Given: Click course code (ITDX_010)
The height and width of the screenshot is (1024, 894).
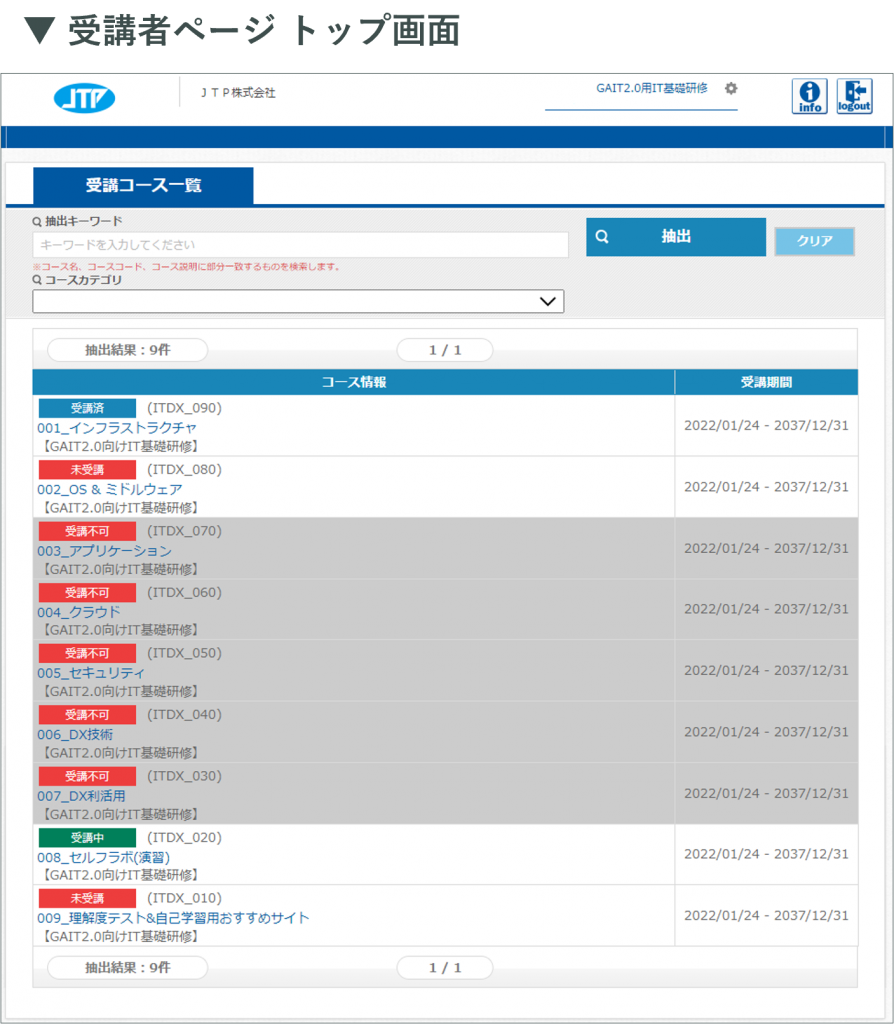Looking at the screenshot, I should click(184, 898).
